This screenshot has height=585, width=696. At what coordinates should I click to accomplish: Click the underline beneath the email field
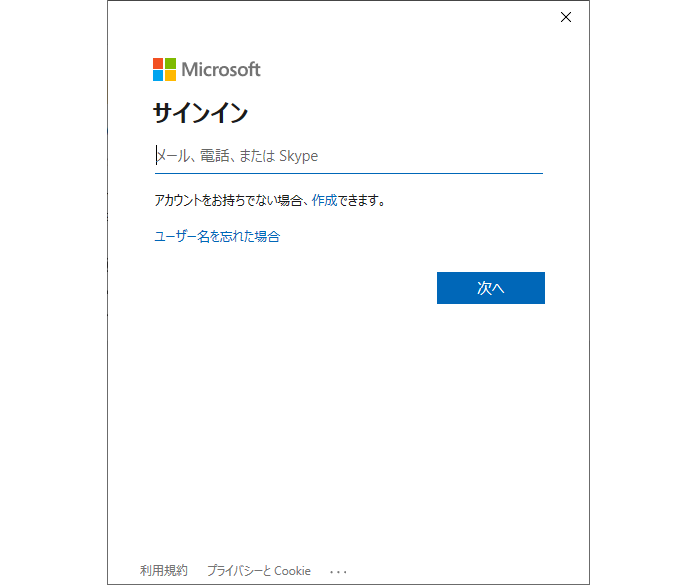pyautogui.click(x=348, y=174)
